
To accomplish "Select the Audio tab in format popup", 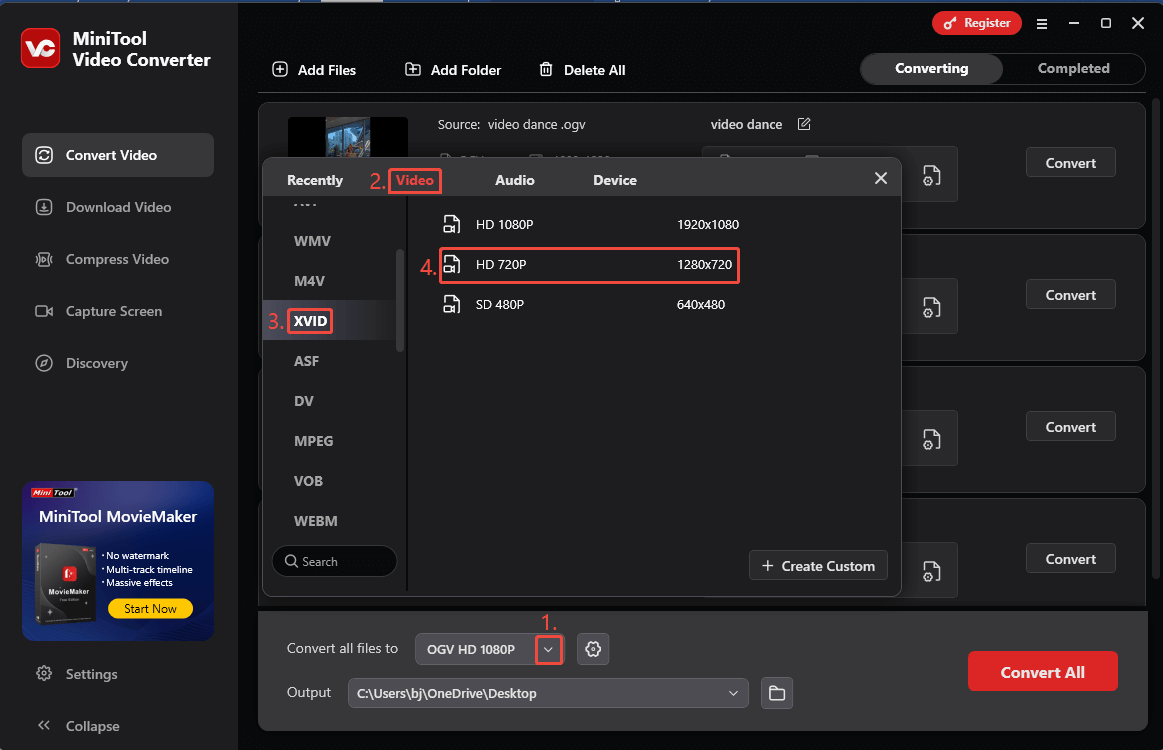I will 515,180.
